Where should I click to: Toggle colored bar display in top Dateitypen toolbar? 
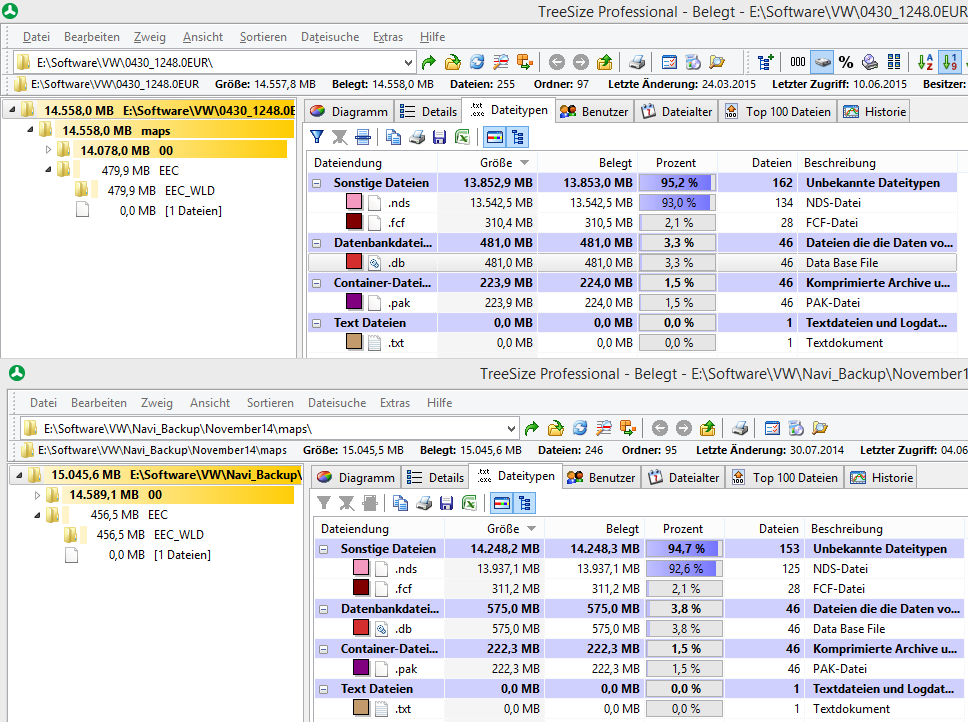coord(495,137)
